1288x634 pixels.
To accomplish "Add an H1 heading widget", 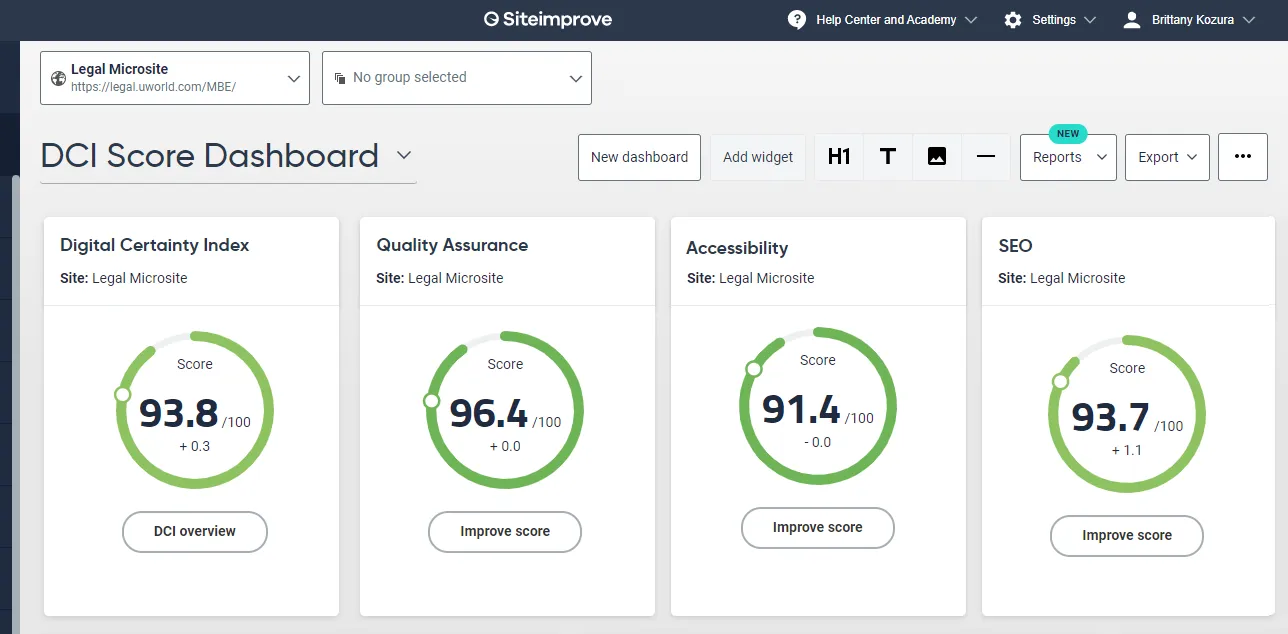I will (x=839, y=157).
